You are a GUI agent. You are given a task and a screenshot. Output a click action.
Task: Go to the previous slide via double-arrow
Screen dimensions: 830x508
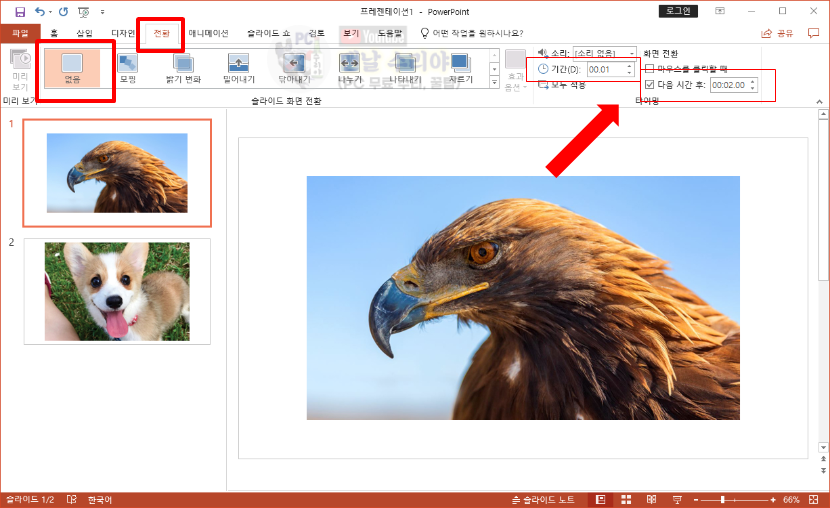(823, 459)
